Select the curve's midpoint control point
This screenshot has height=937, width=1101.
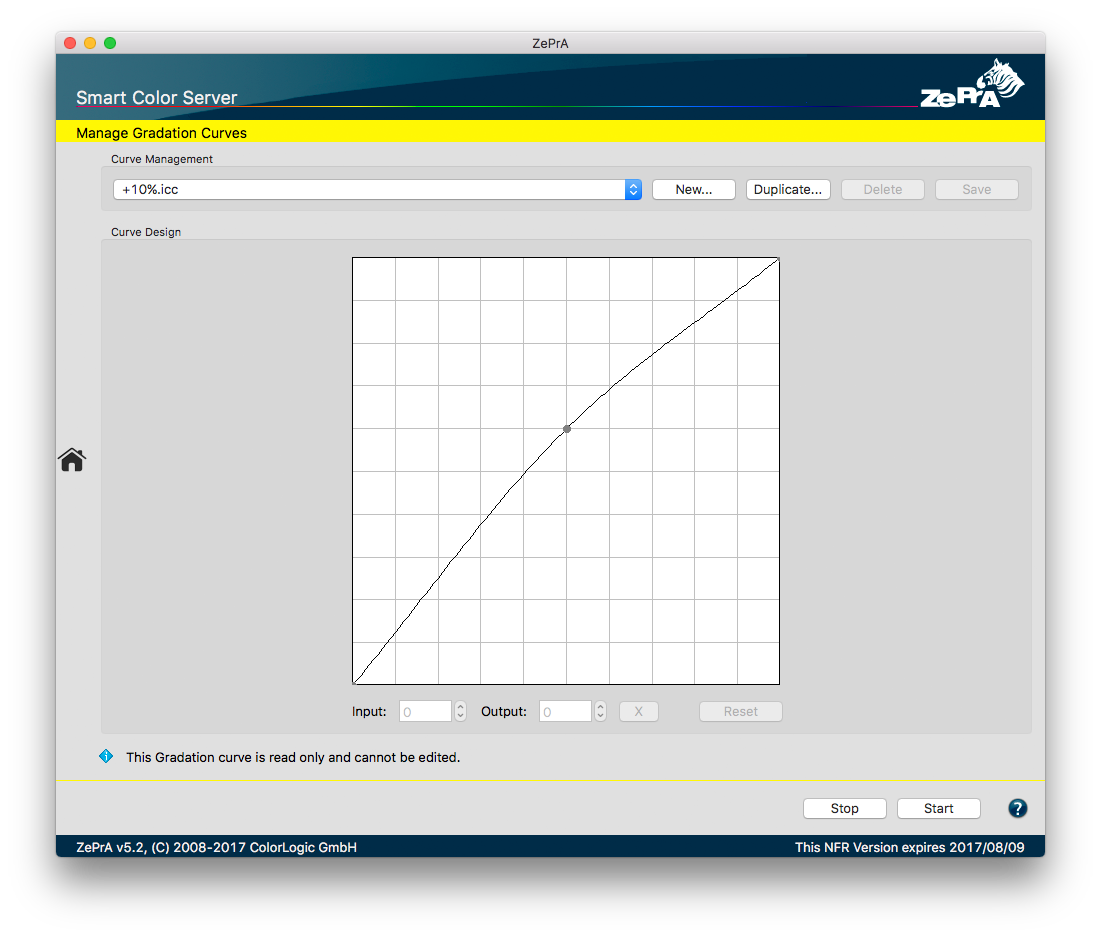[x=567, y=428]
